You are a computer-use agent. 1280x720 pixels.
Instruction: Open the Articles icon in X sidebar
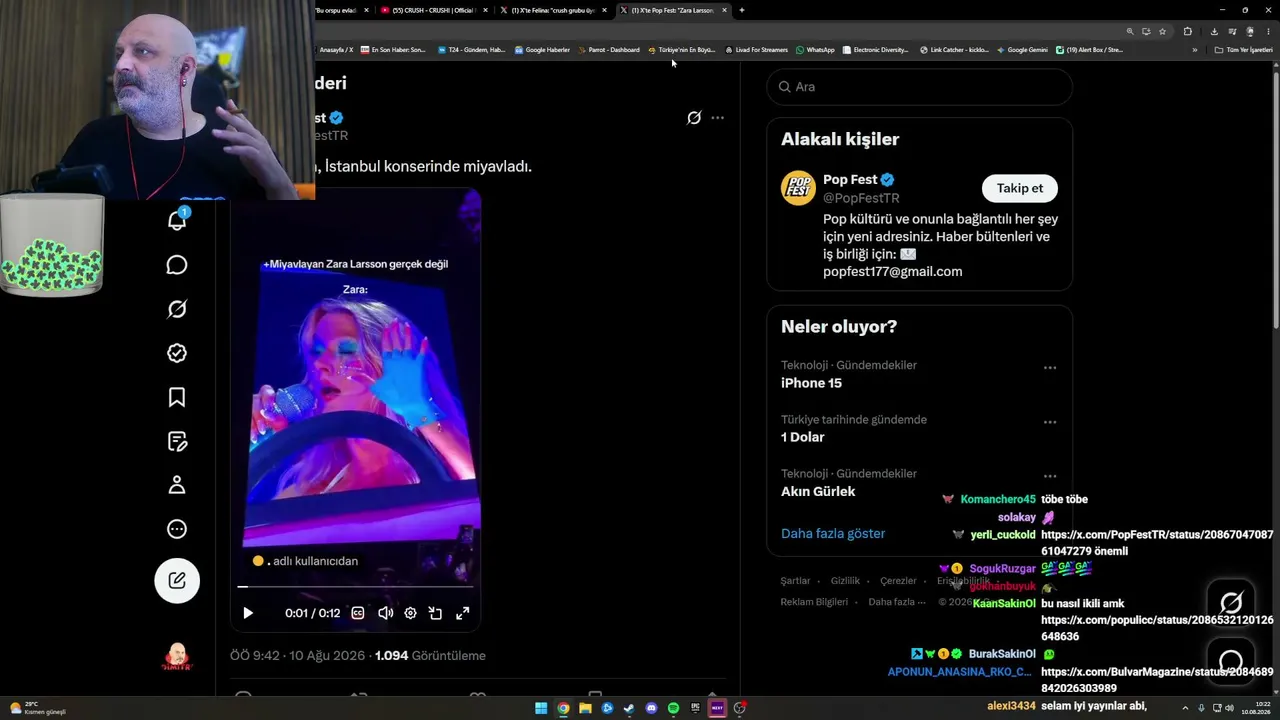coord(177,441)
